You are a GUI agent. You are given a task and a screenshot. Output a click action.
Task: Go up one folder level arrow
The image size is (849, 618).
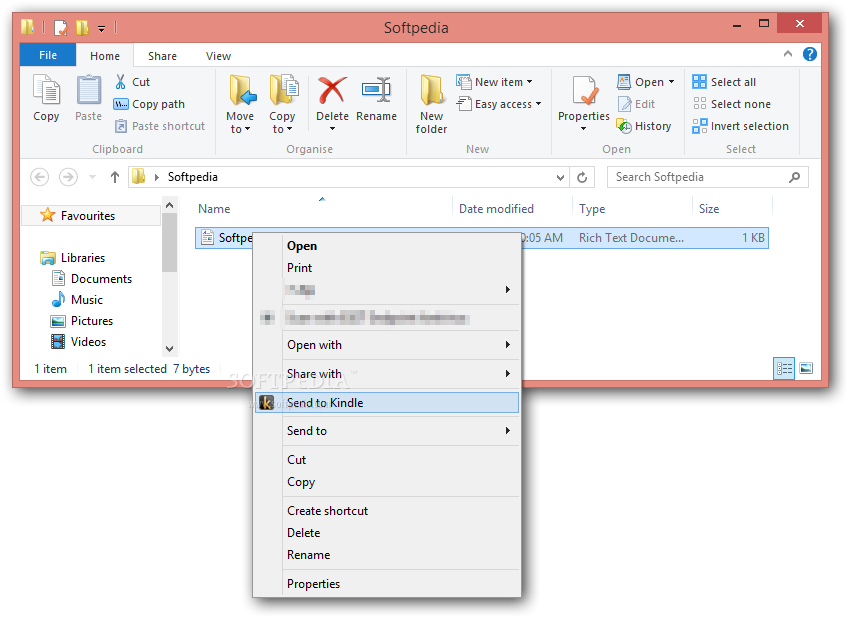pyautogui.click(x=114, y=177)
